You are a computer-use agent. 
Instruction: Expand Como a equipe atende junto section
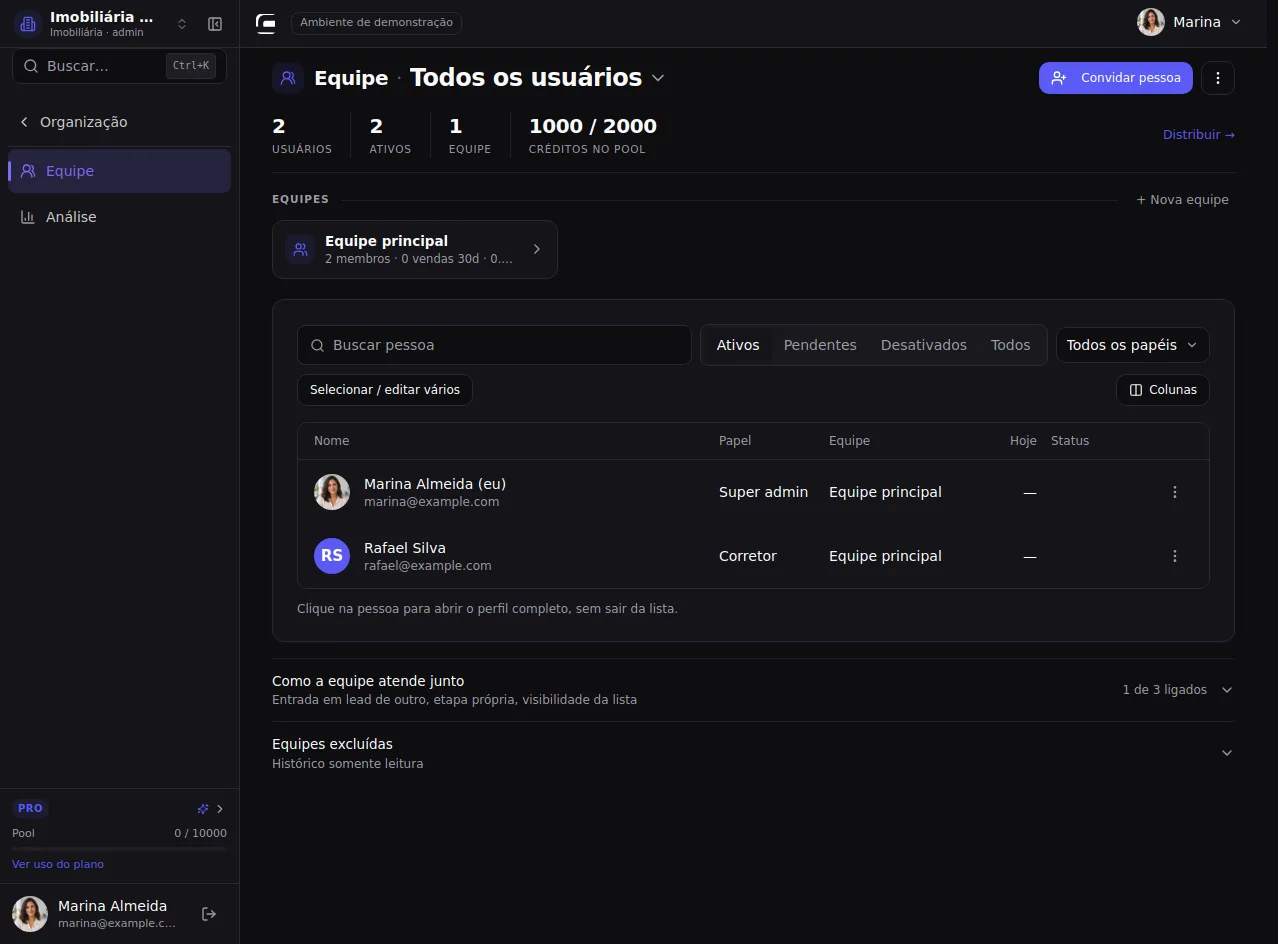click(753, 690)
